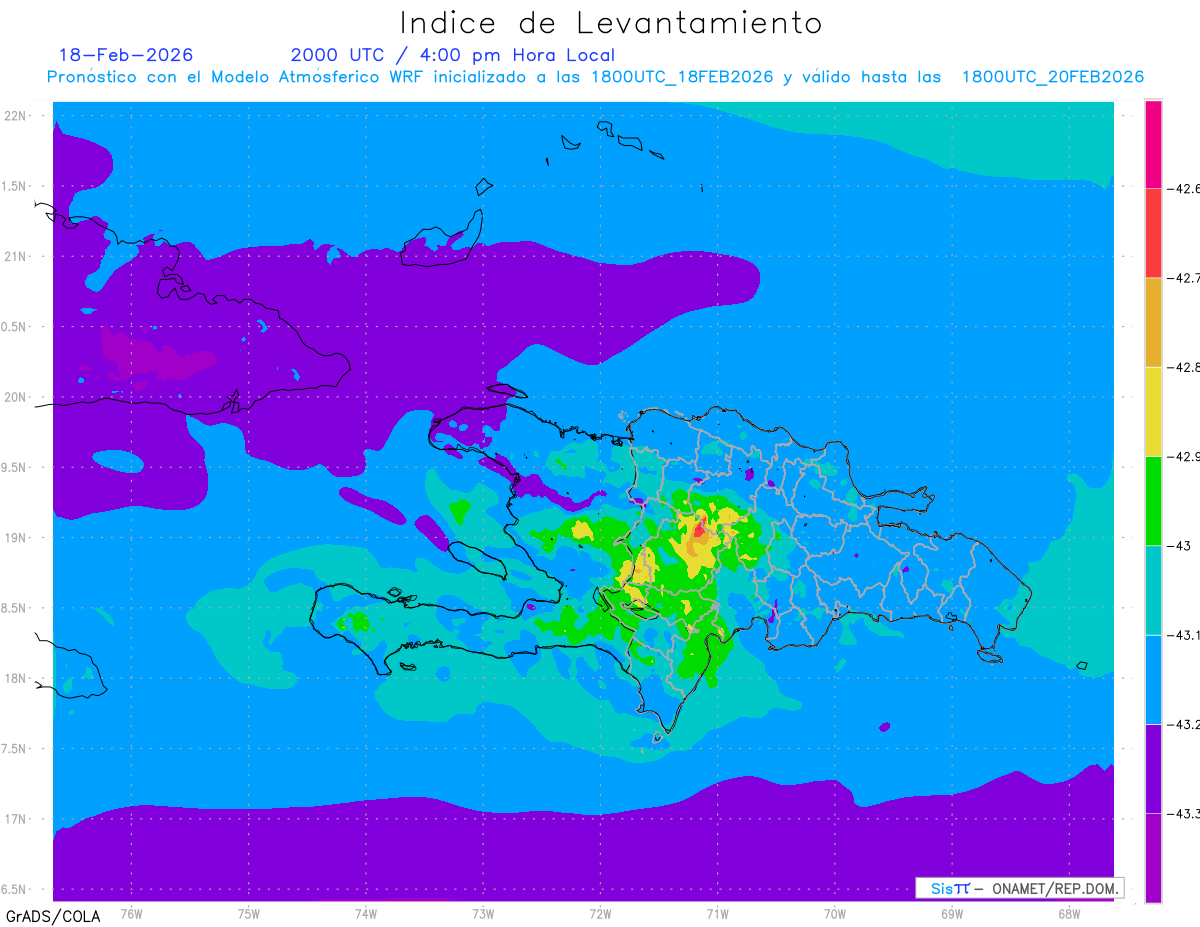This screenshot has height=927, width=1200.
Task: Click the 'Indice de Levantamiento' title
Action: point(611,22)
